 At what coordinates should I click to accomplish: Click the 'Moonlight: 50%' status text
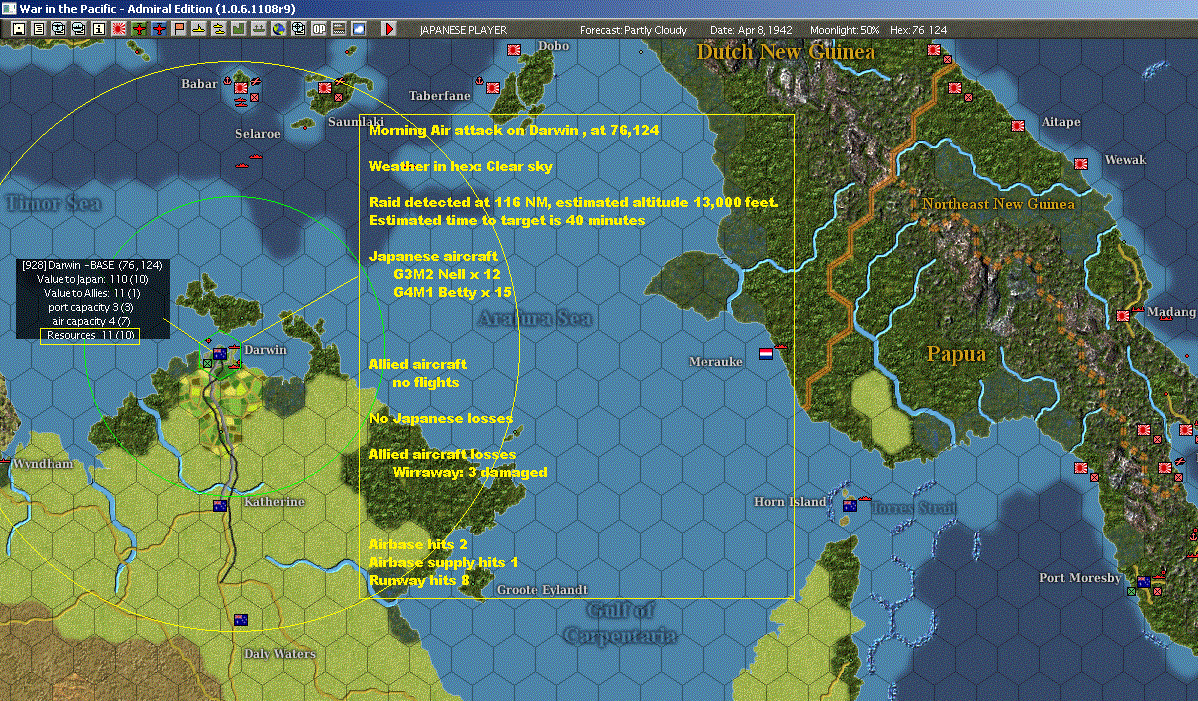[x=844, y=30]
